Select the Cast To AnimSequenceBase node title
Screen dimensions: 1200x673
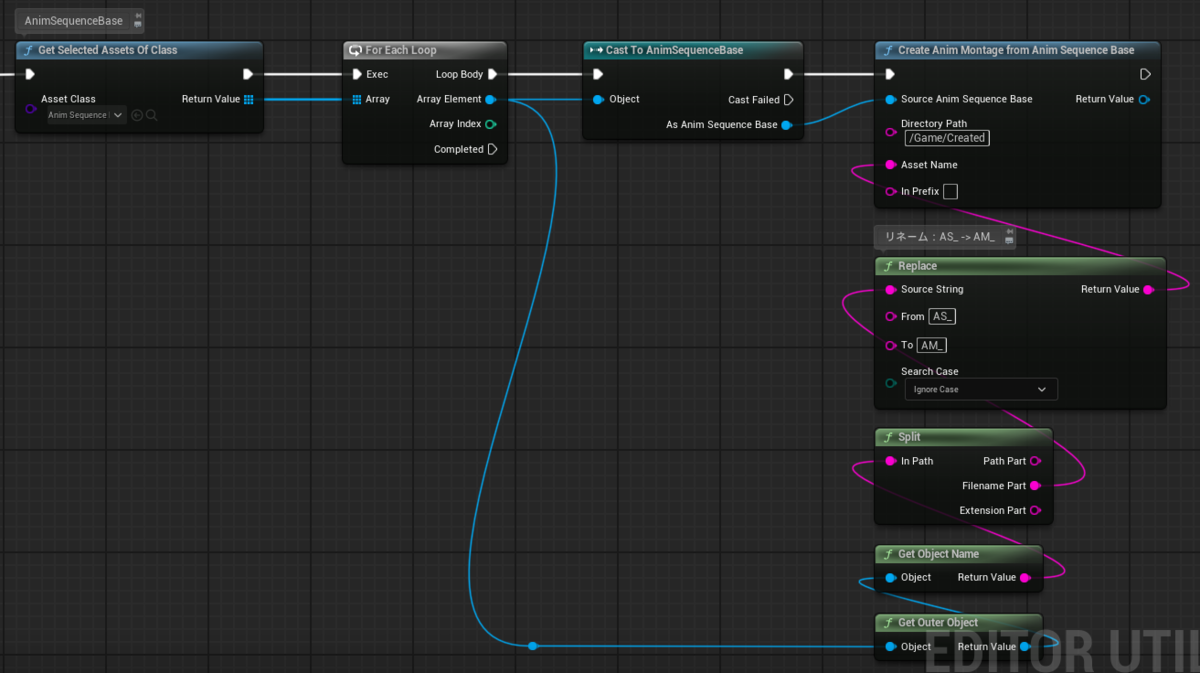tap(674, 50)
